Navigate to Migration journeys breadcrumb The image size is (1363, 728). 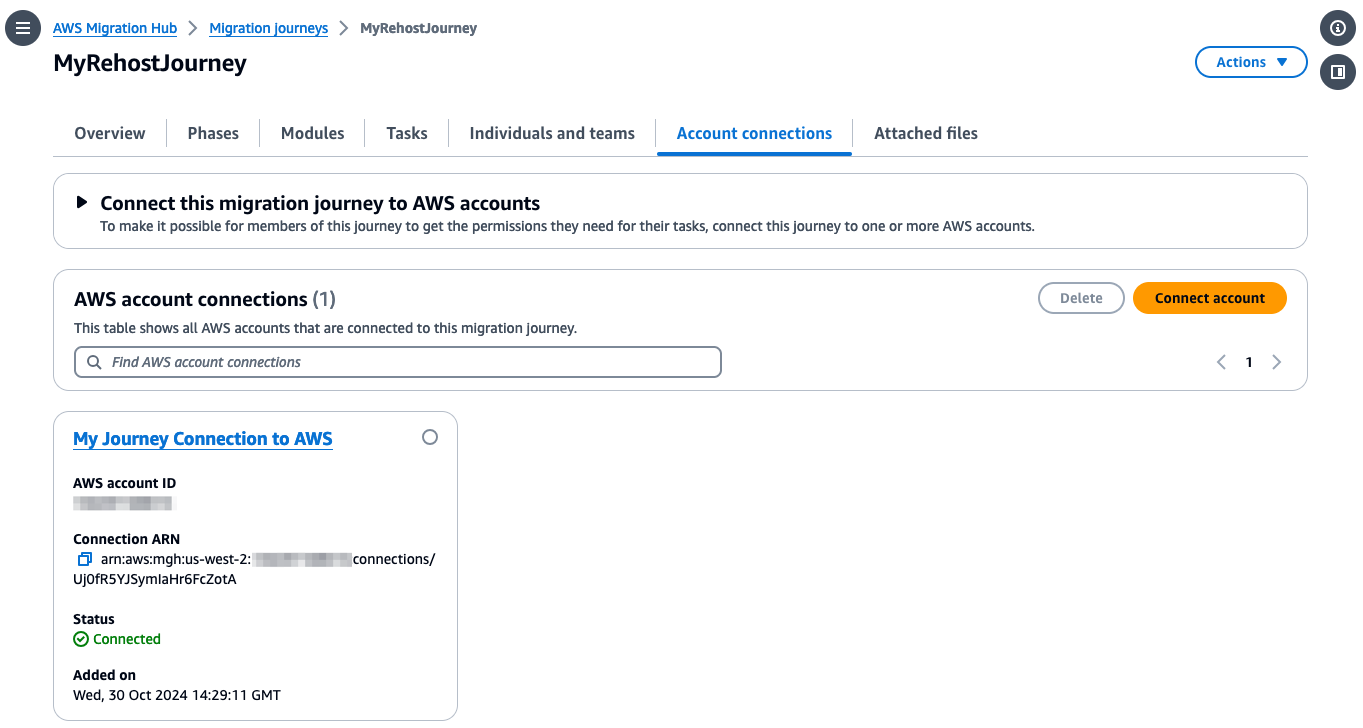(268, 28)
